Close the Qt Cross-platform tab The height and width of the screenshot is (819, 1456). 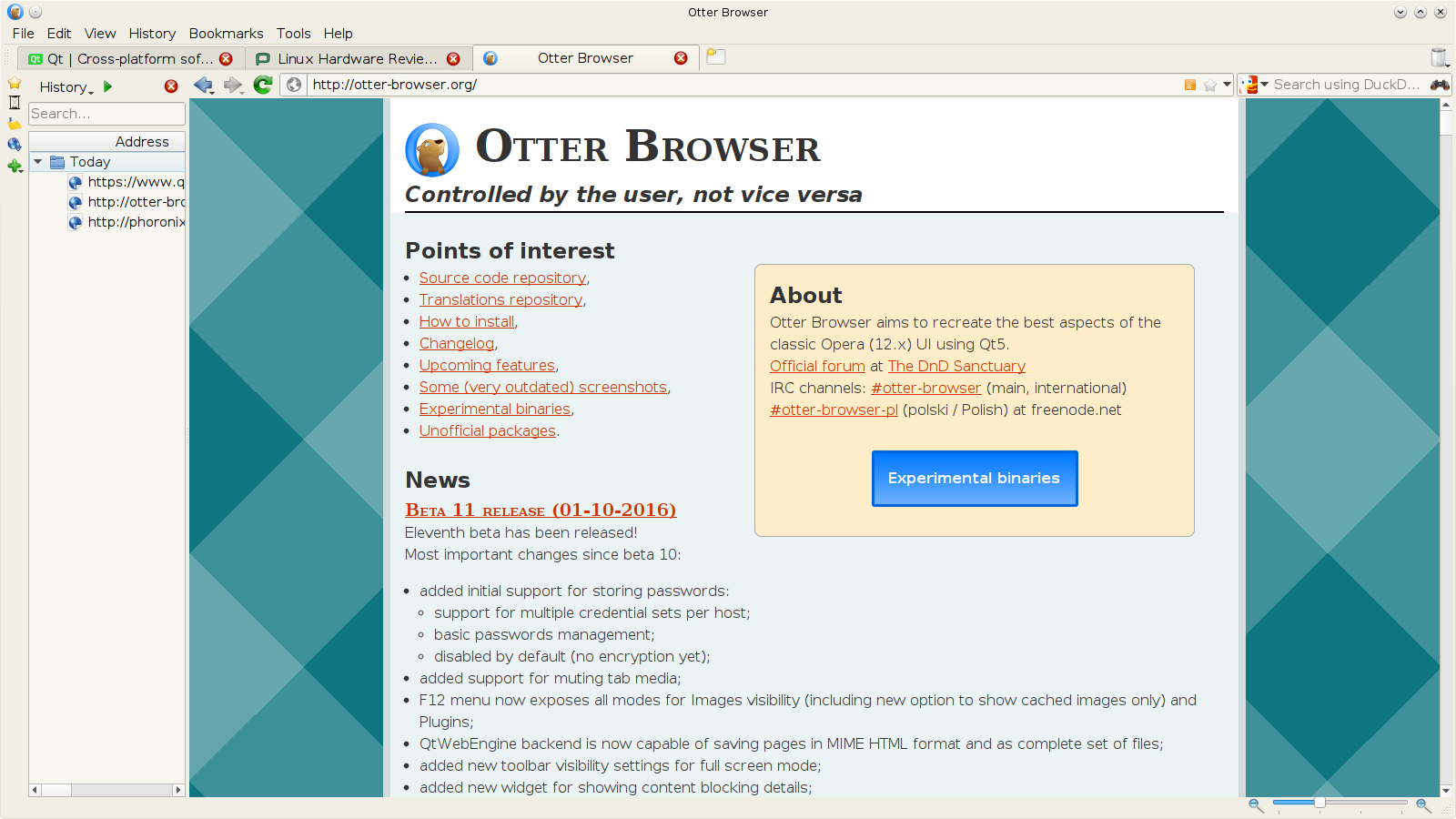point(226,59)
